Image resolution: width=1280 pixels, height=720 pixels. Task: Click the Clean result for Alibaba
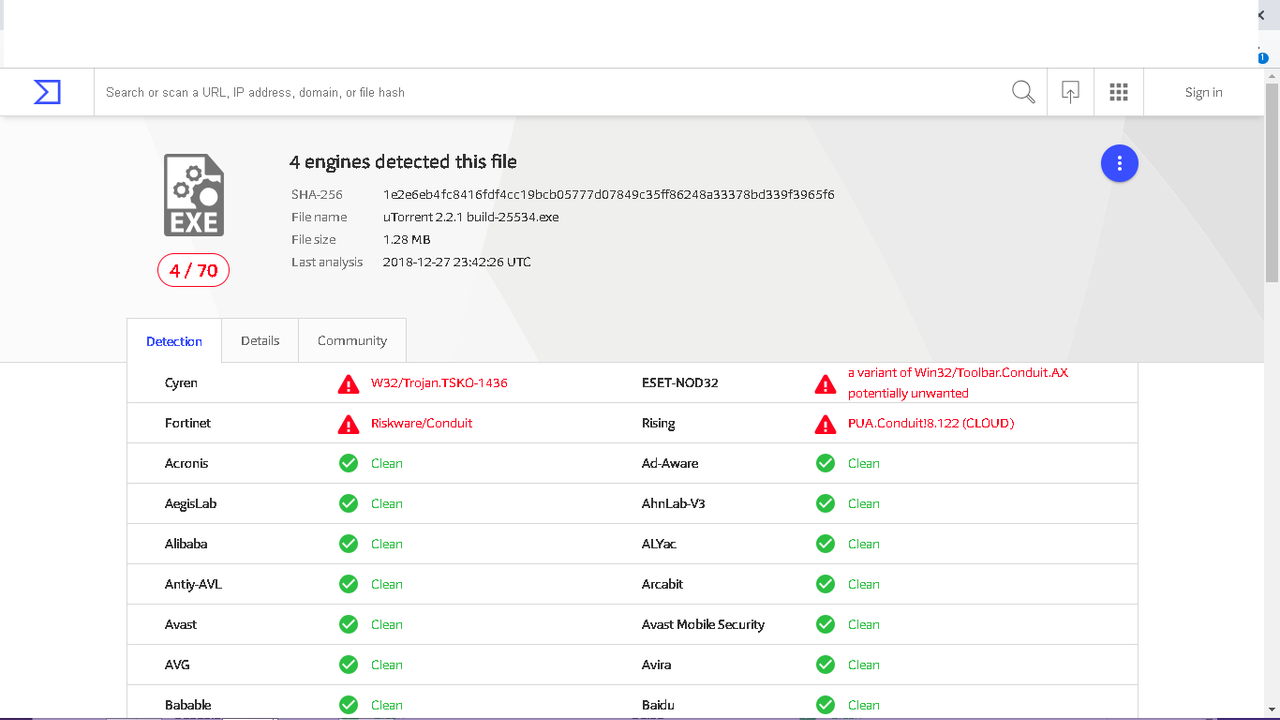click(387, 543)
